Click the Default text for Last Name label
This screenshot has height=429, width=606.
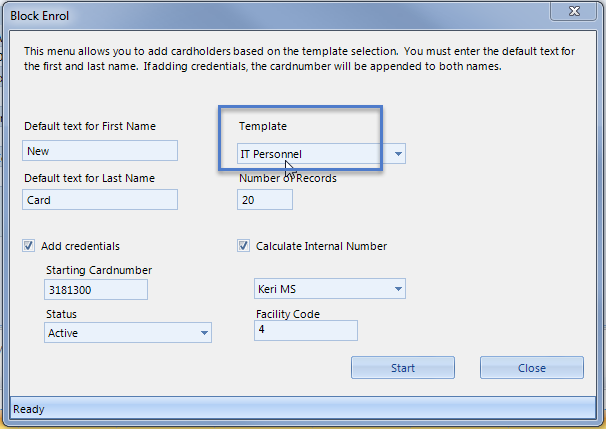pos(89,178)
